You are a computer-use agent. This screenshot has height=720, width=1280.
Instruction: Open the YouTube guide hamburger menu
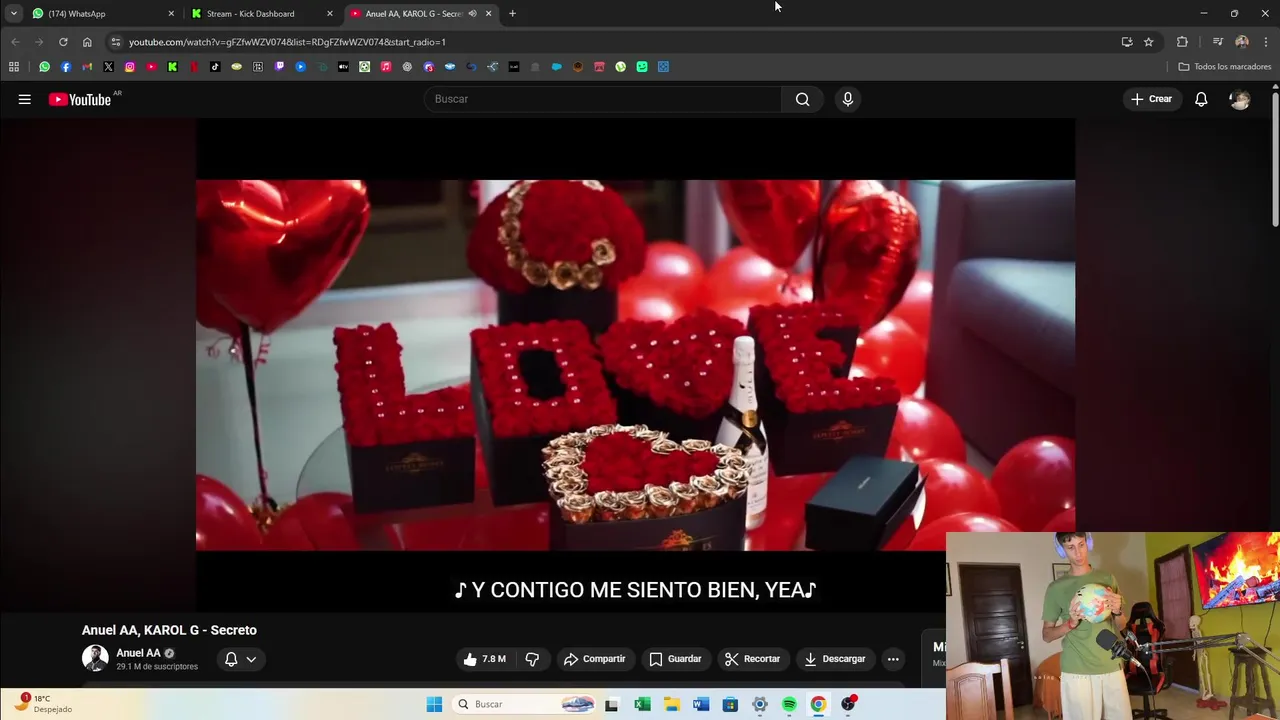(x=24, y=99)
